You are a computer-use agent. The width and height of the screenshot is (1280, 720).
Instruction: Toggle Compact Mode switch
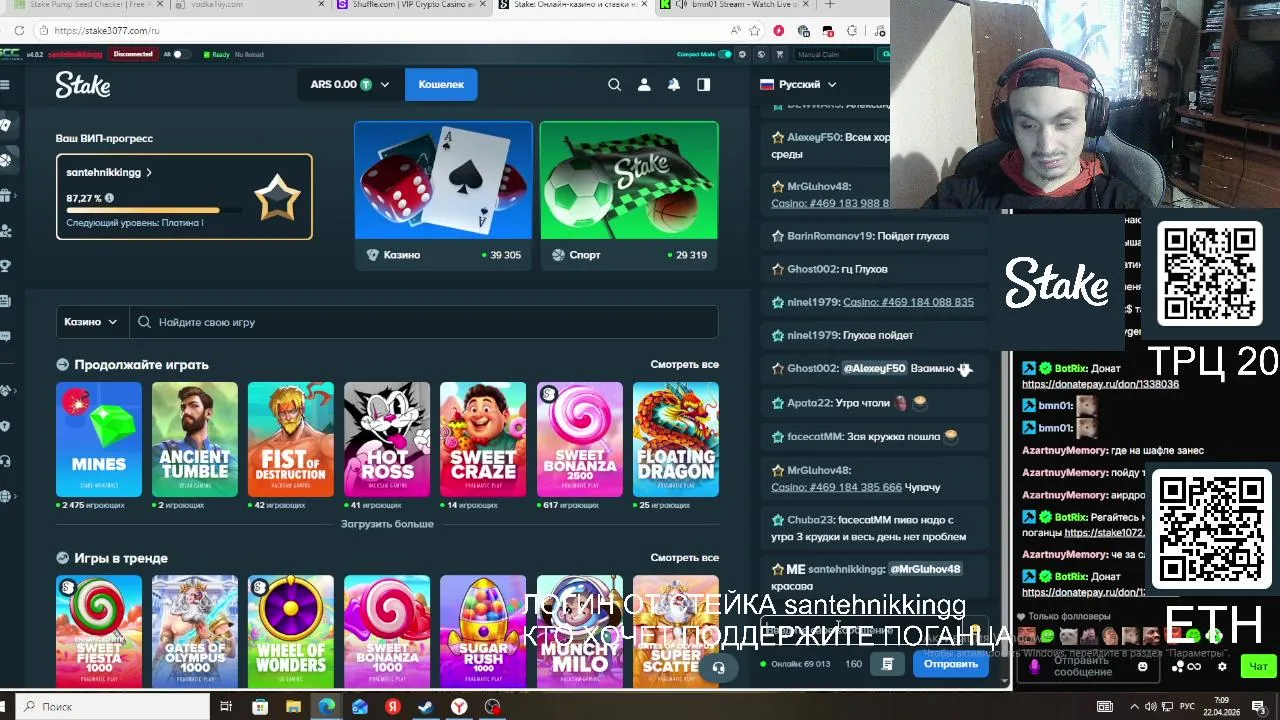pos(725,54)
